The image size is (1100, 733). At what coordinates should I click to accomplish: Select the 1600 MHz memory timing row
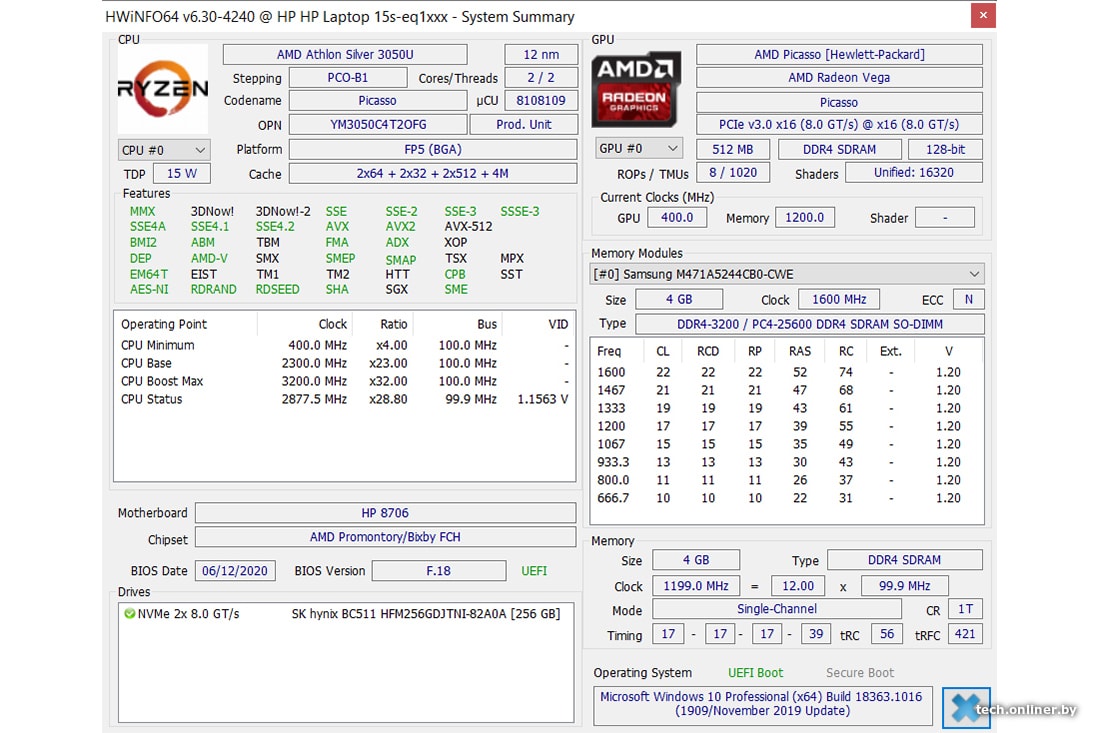[785, 372]
